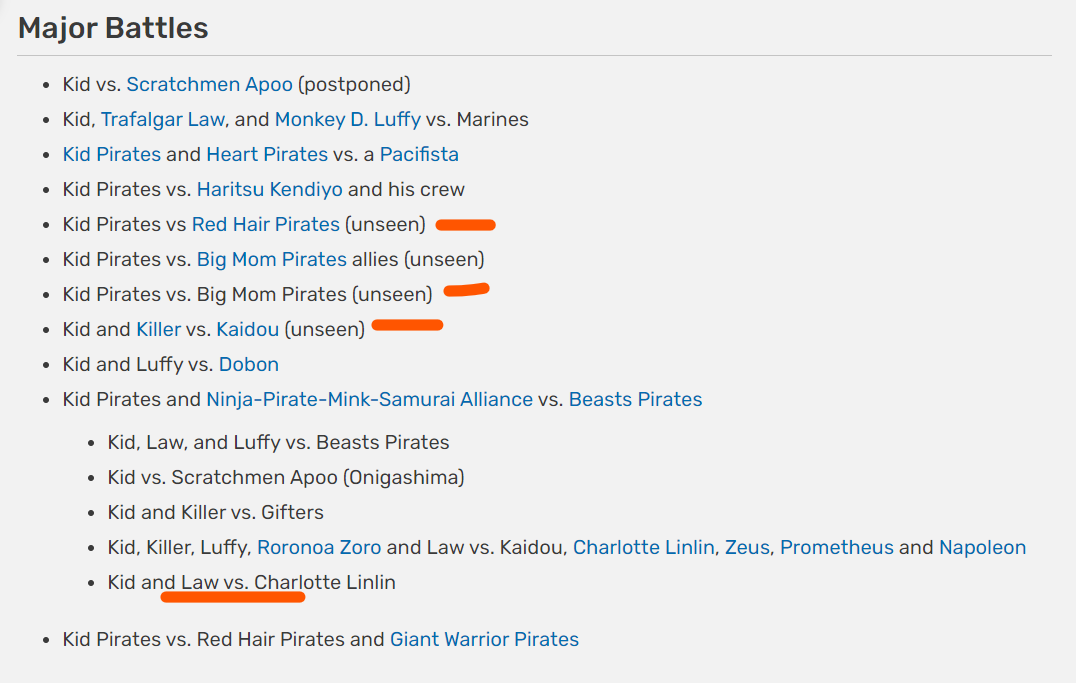Click the Kid Pirates link

pyautogui.click(x=111, y=155)
